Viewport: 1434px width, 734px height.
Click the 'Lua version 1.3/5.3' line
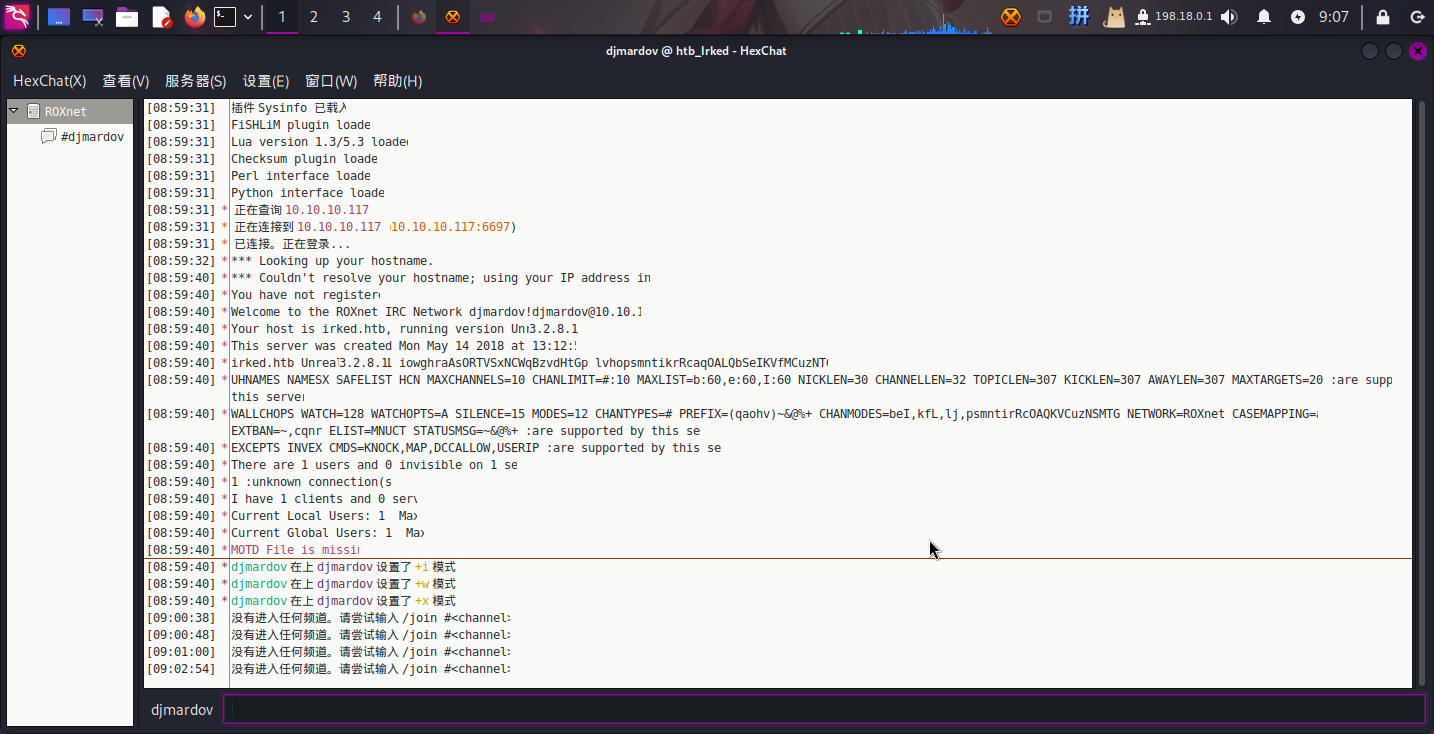tap(319, 142)
